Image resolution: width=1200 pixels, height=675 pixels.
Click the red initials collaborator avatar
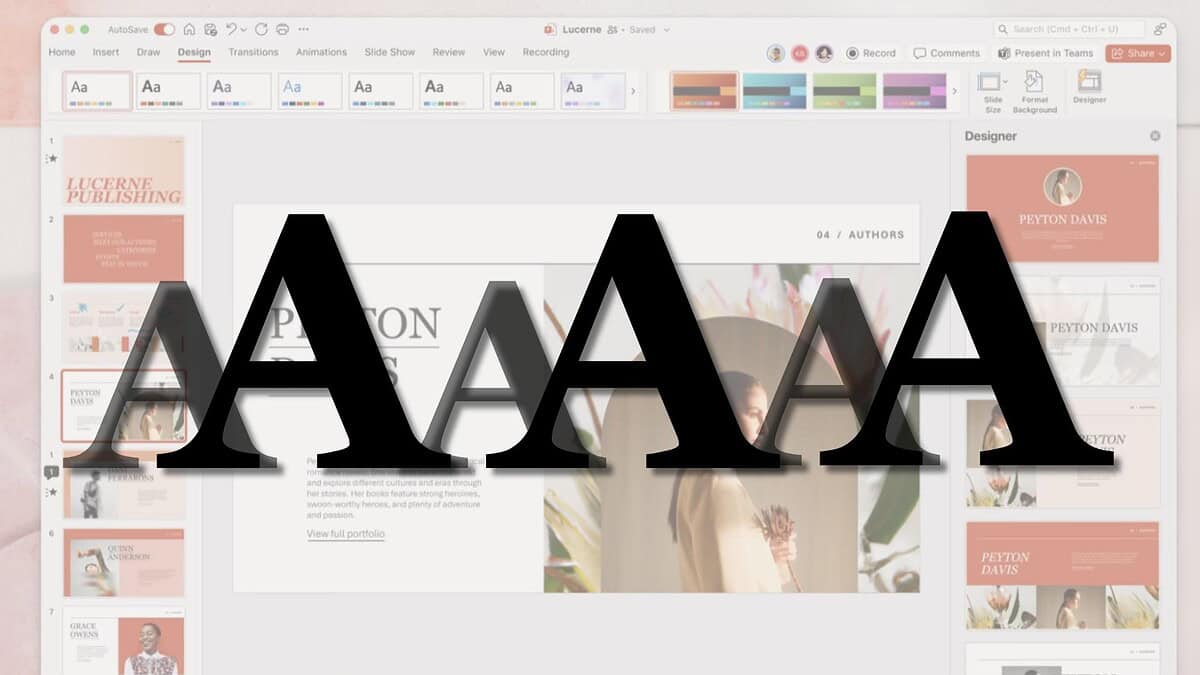pos(800,53)
